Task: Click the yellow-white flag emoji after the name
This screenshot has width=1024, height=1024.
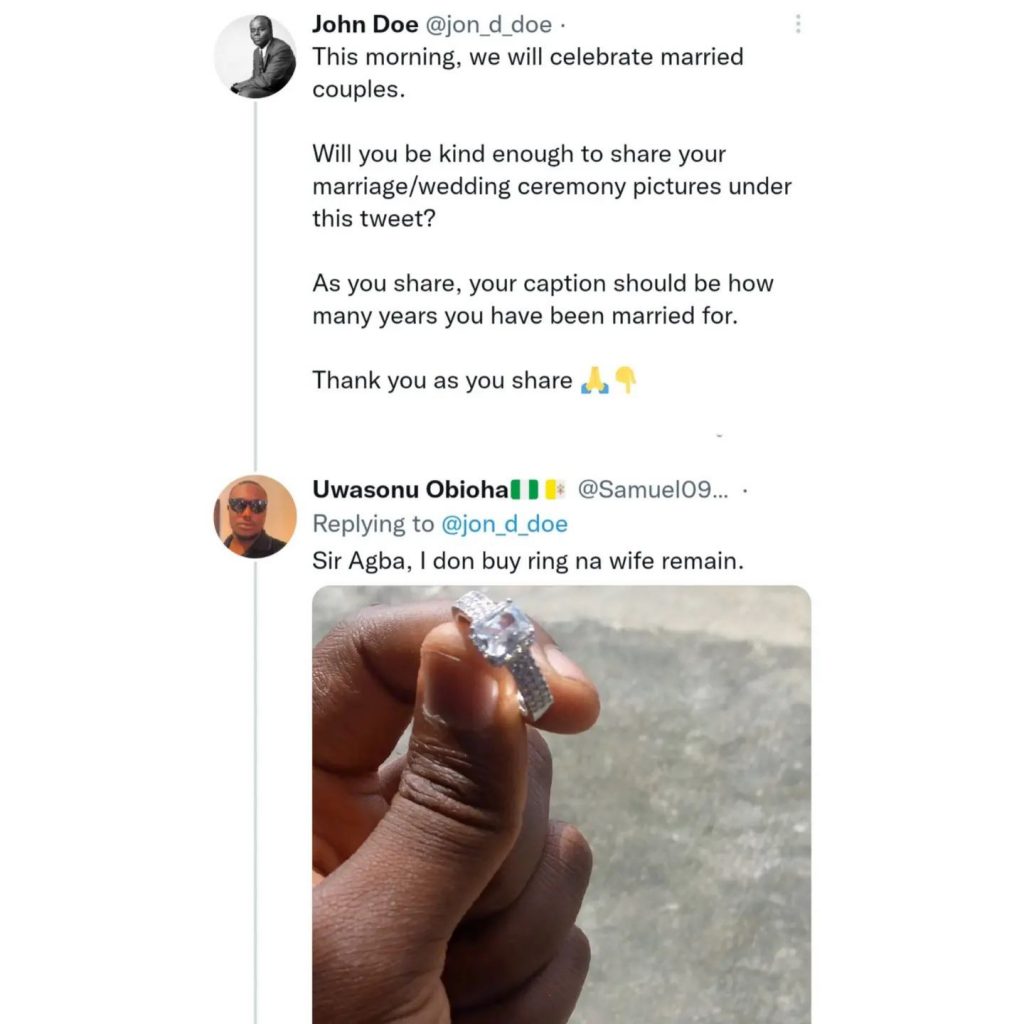Action: pos(555,490)
